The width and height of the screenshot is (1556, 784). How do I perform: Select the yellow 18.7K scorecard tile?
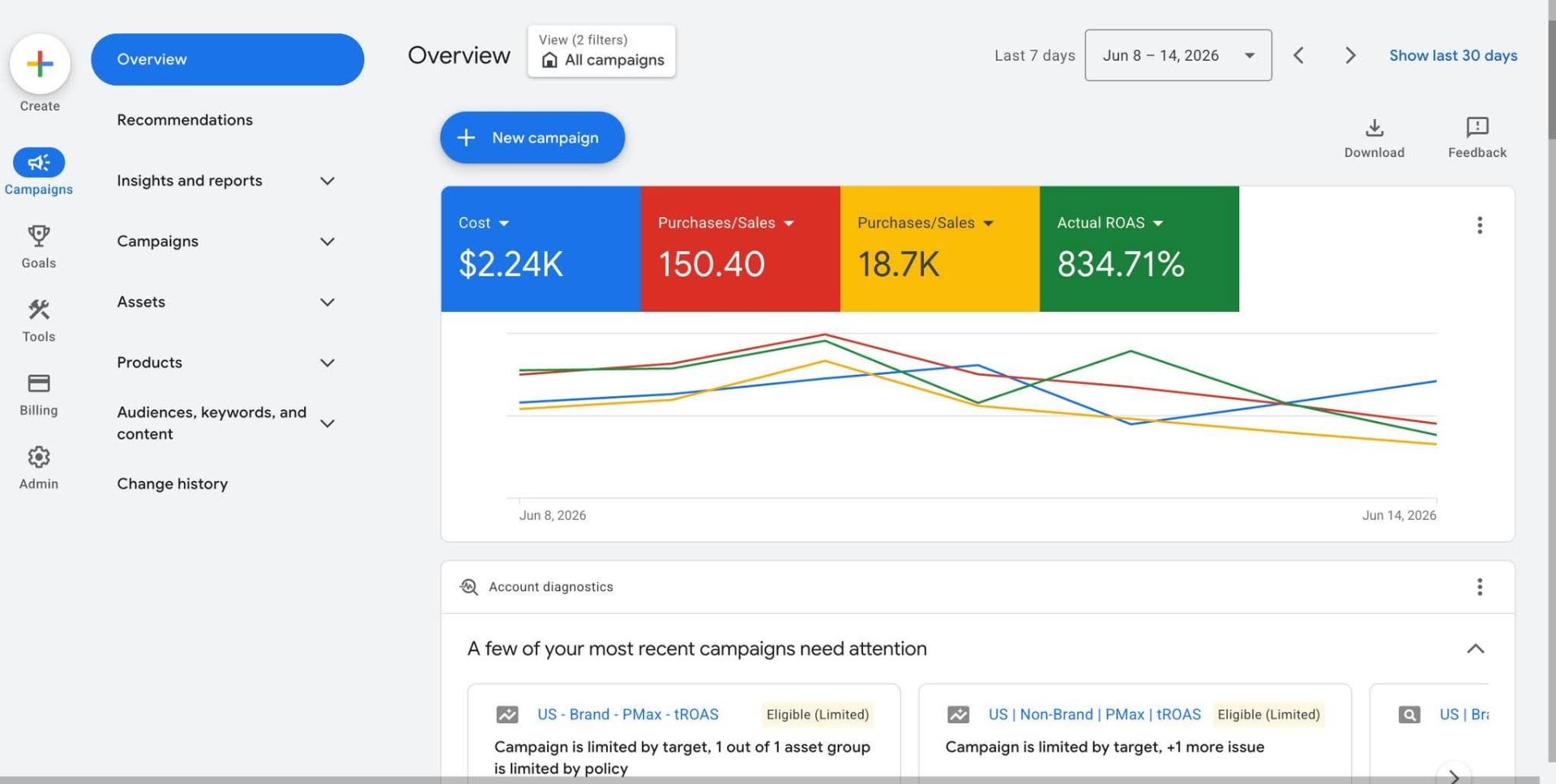pyautogui.click(x=940, y=249)
